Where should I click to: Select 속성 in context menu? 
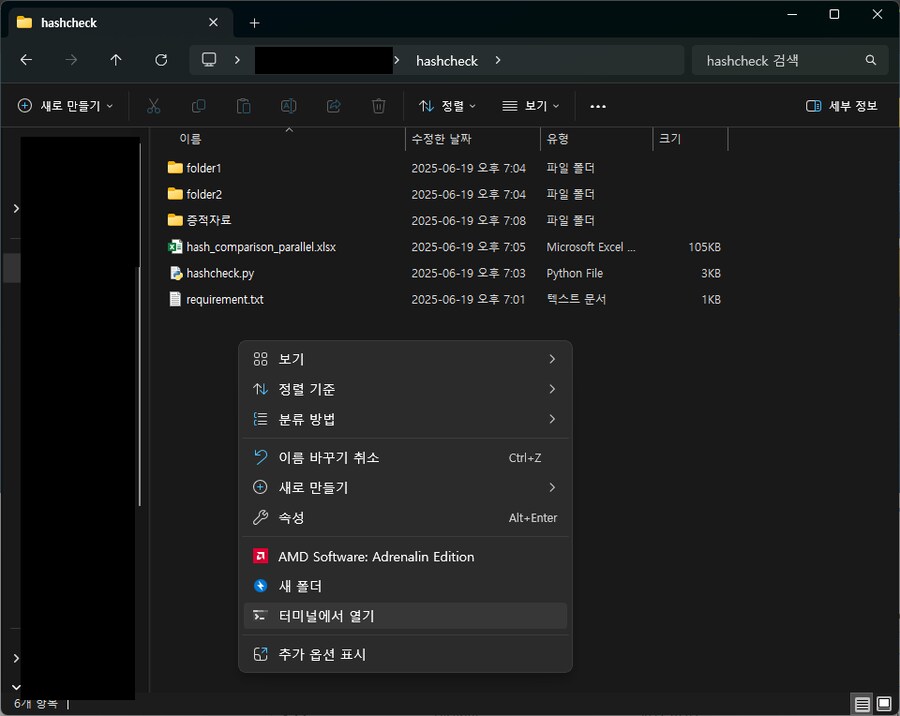tap(405, 517)
